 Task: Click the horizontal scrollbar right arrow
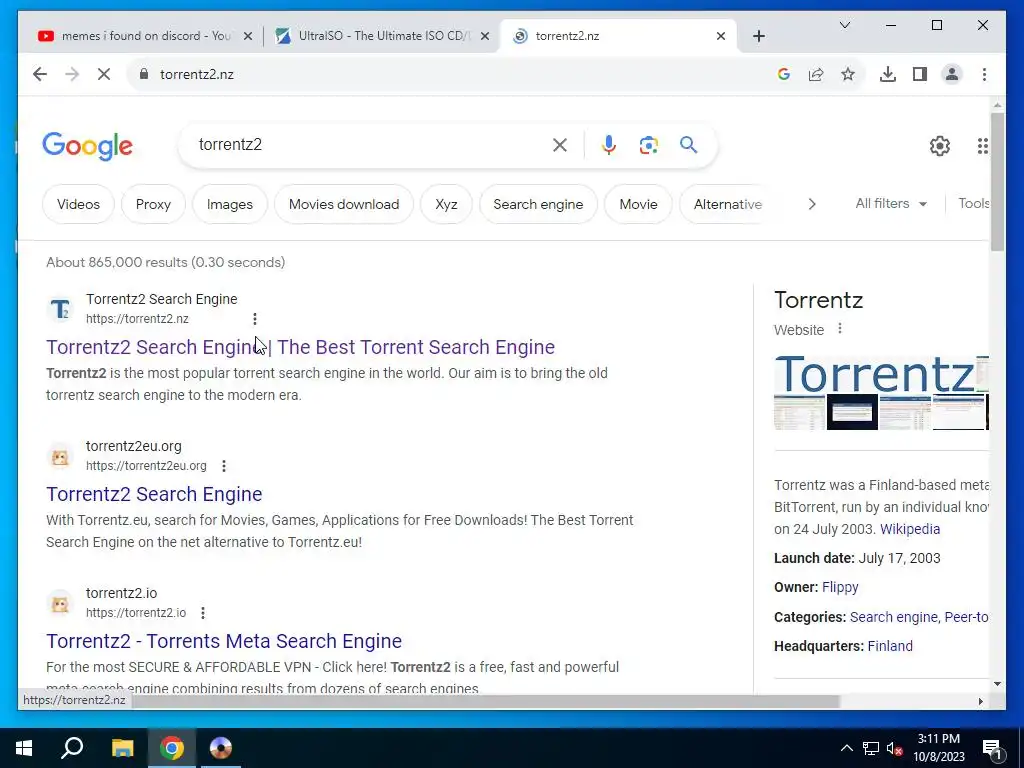(980, 701)
